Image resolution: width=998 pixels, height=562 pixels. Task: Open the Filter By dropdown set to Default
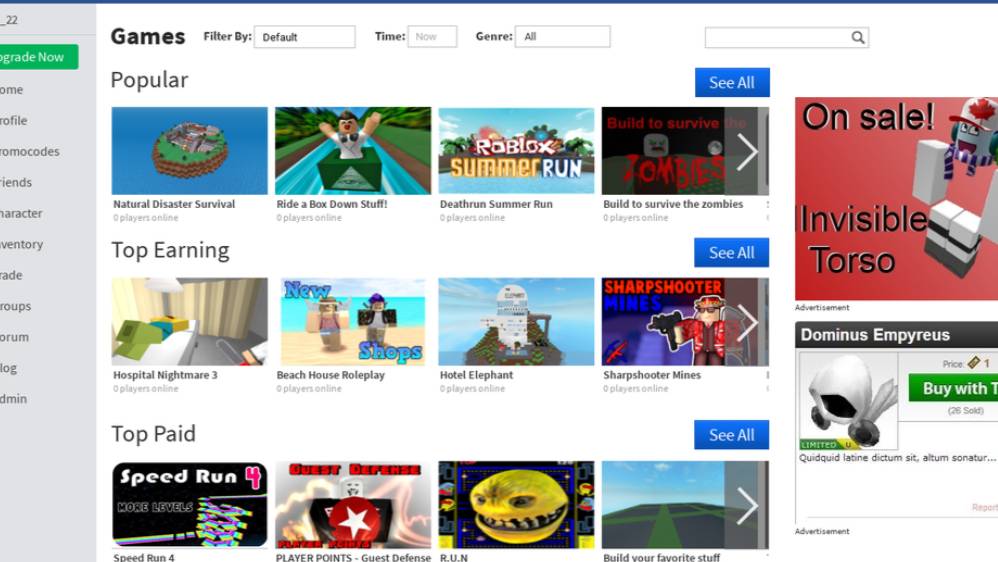click(x=304, y=37)
